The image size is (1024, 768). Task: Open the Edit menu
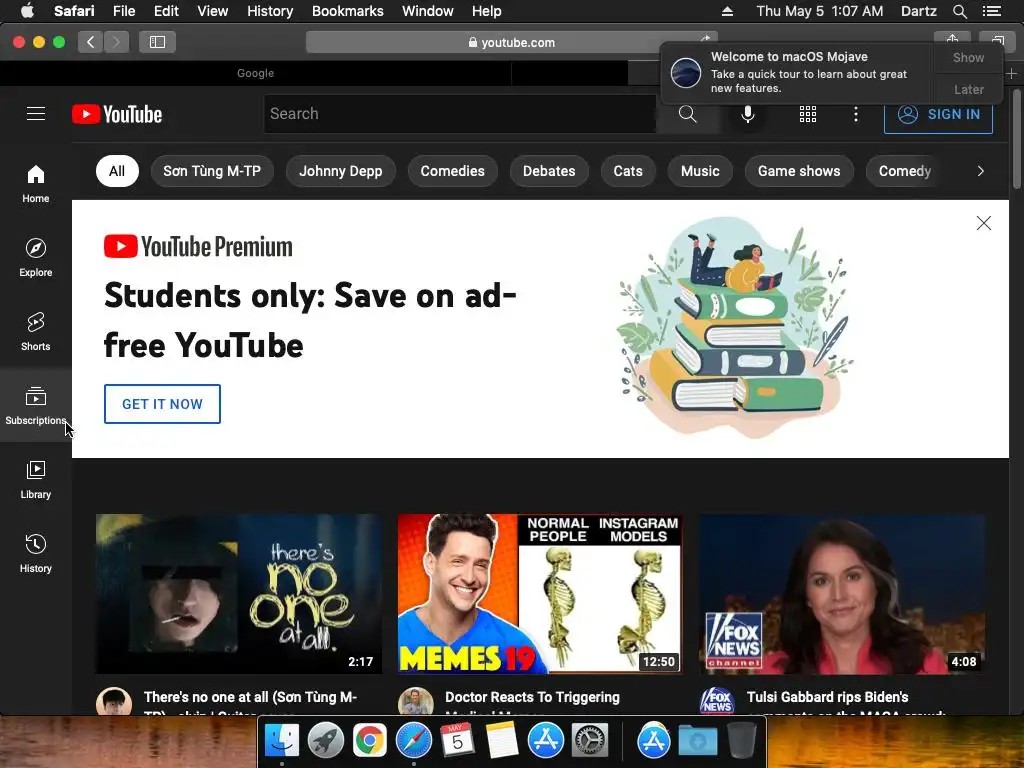[x=166, y=11]
